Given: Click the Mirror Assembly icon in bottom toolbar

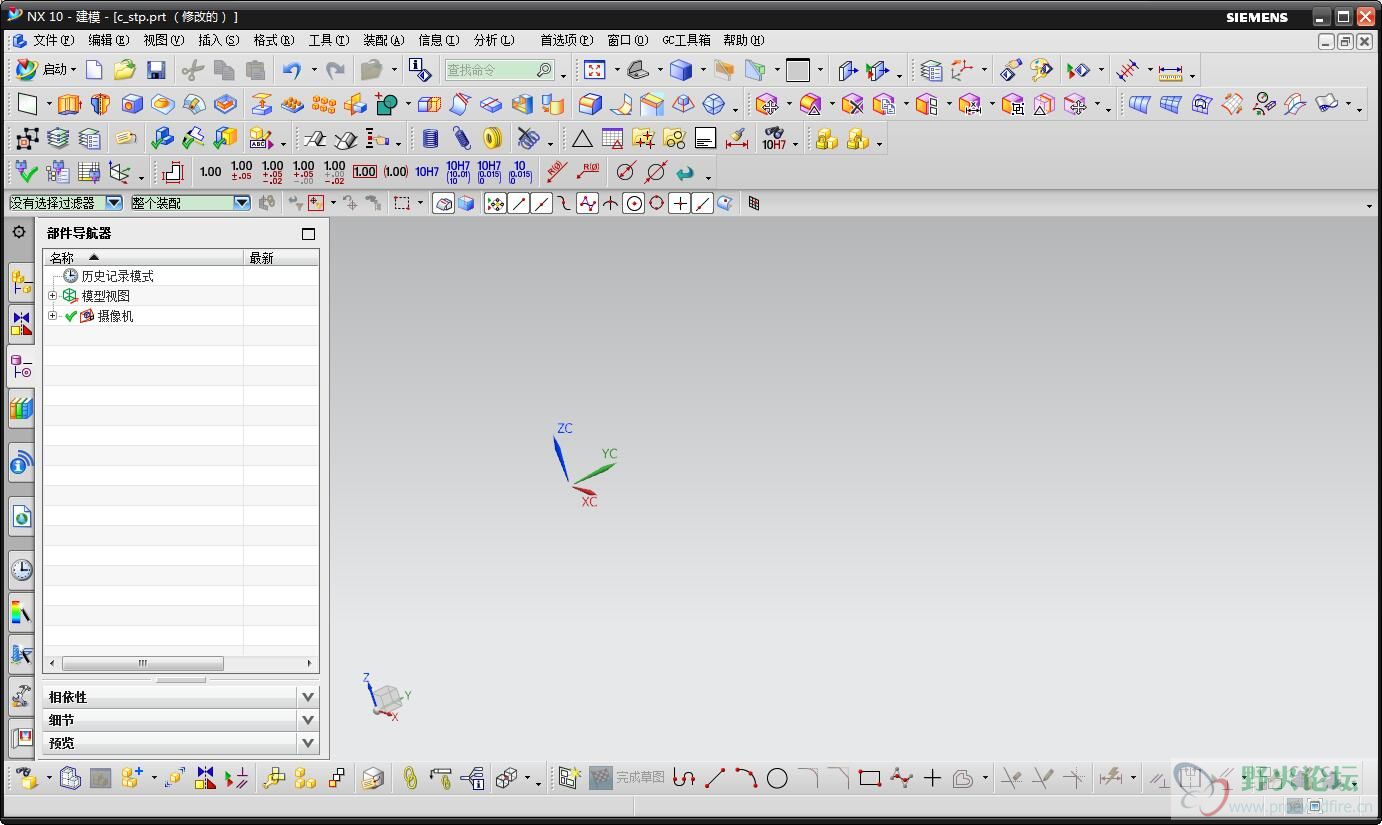Looking at the screenshot, I should (x=206, y=778).
